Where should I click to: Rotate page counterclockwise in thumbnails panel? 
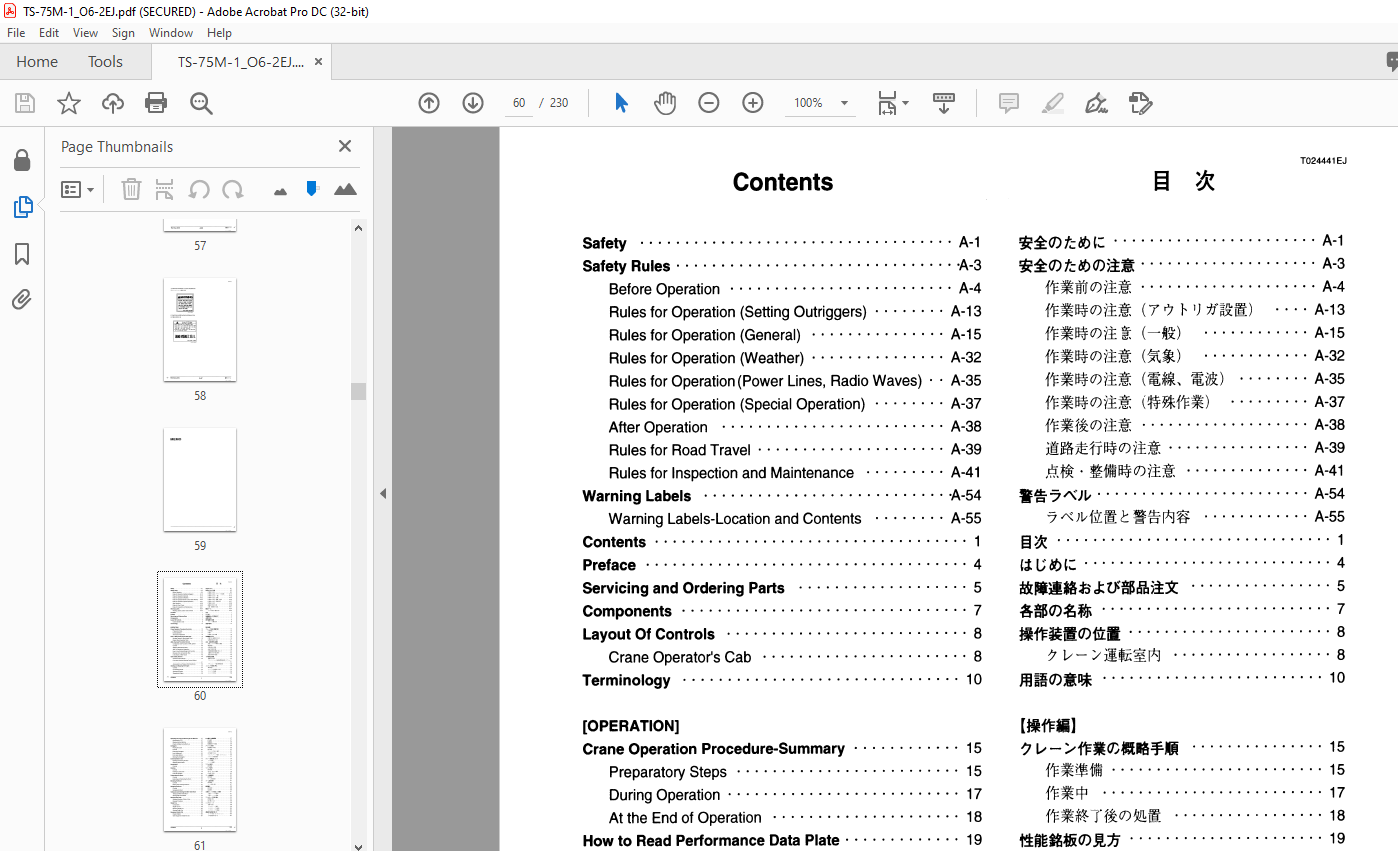click(x=199, y=189)
